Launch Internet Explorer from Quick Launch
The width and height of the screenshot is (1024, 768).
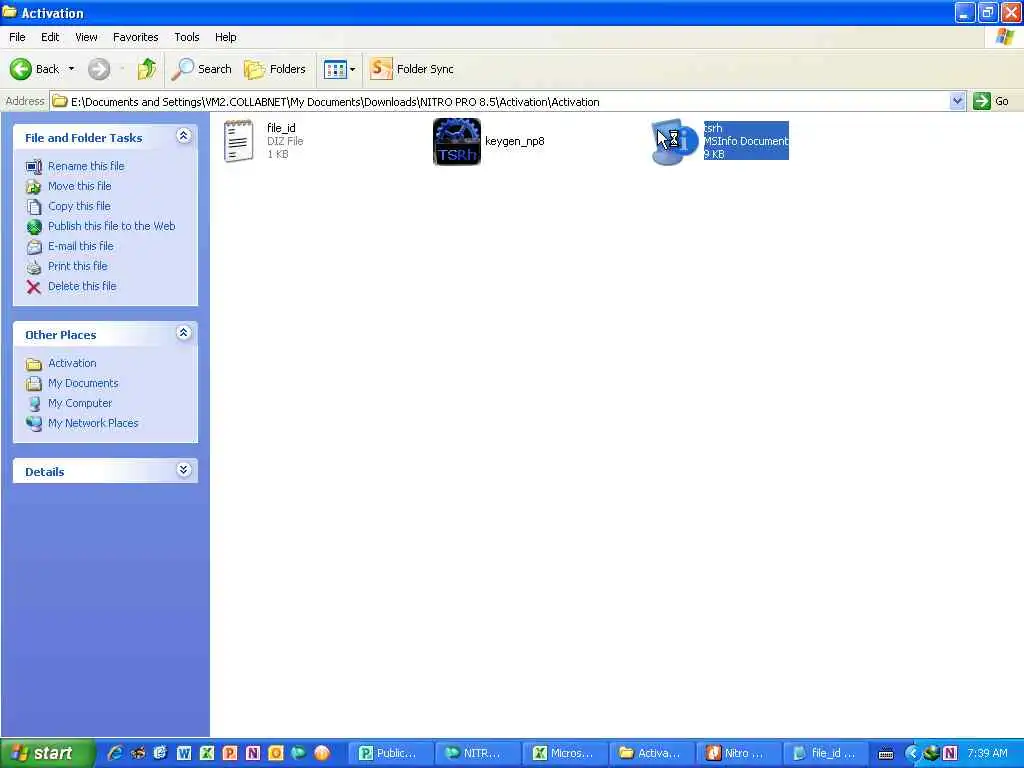(x=115, y=753)
